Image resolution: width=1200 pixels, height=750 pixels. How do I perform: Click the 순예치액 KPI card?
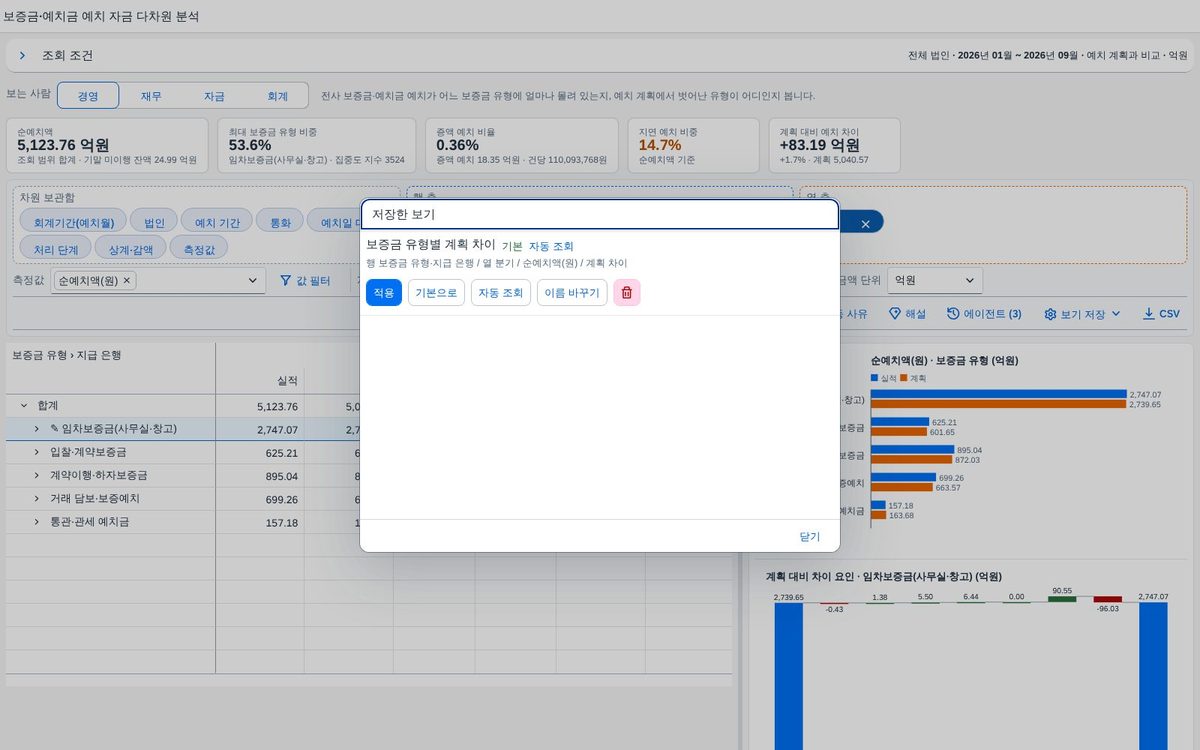108,145
